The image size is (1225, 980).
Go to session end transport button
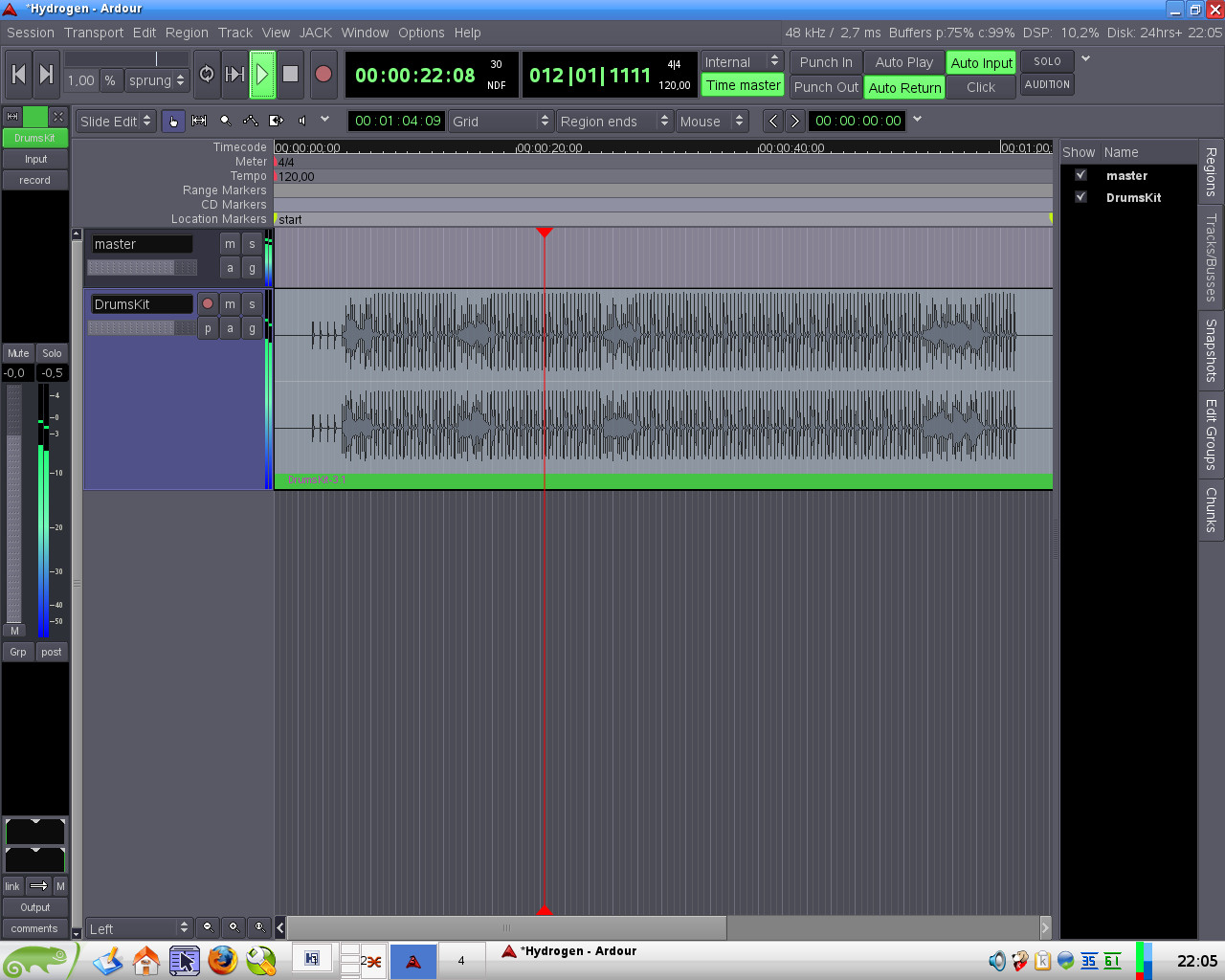click(46, 74)
